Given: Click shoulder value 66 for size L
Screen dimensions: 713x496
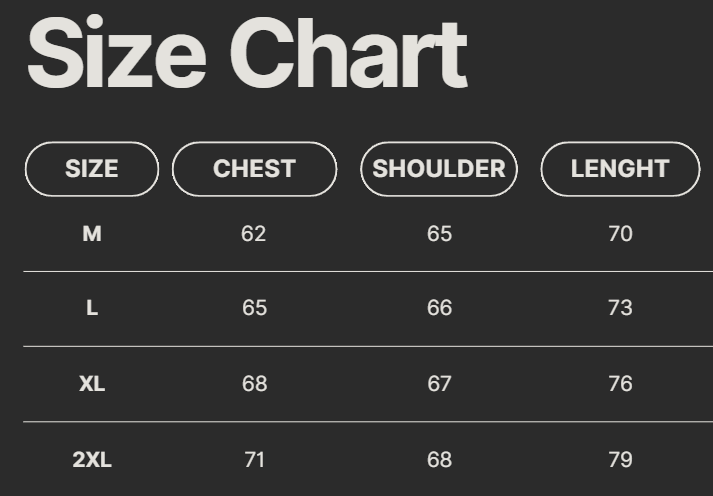Looking at the screenshot, I should tap(439, 308).
